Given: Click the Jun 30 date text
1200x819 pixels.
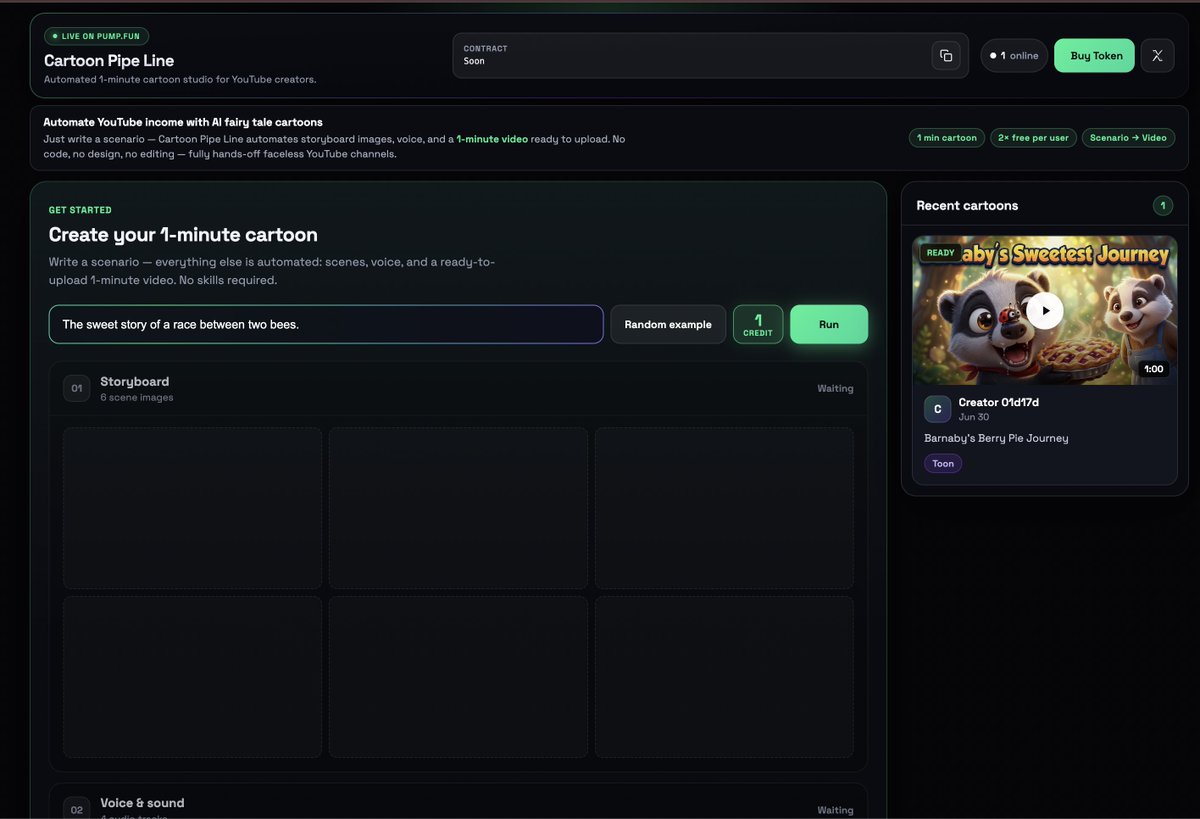Looking at the screenshot, I should [x=974, y=417].
